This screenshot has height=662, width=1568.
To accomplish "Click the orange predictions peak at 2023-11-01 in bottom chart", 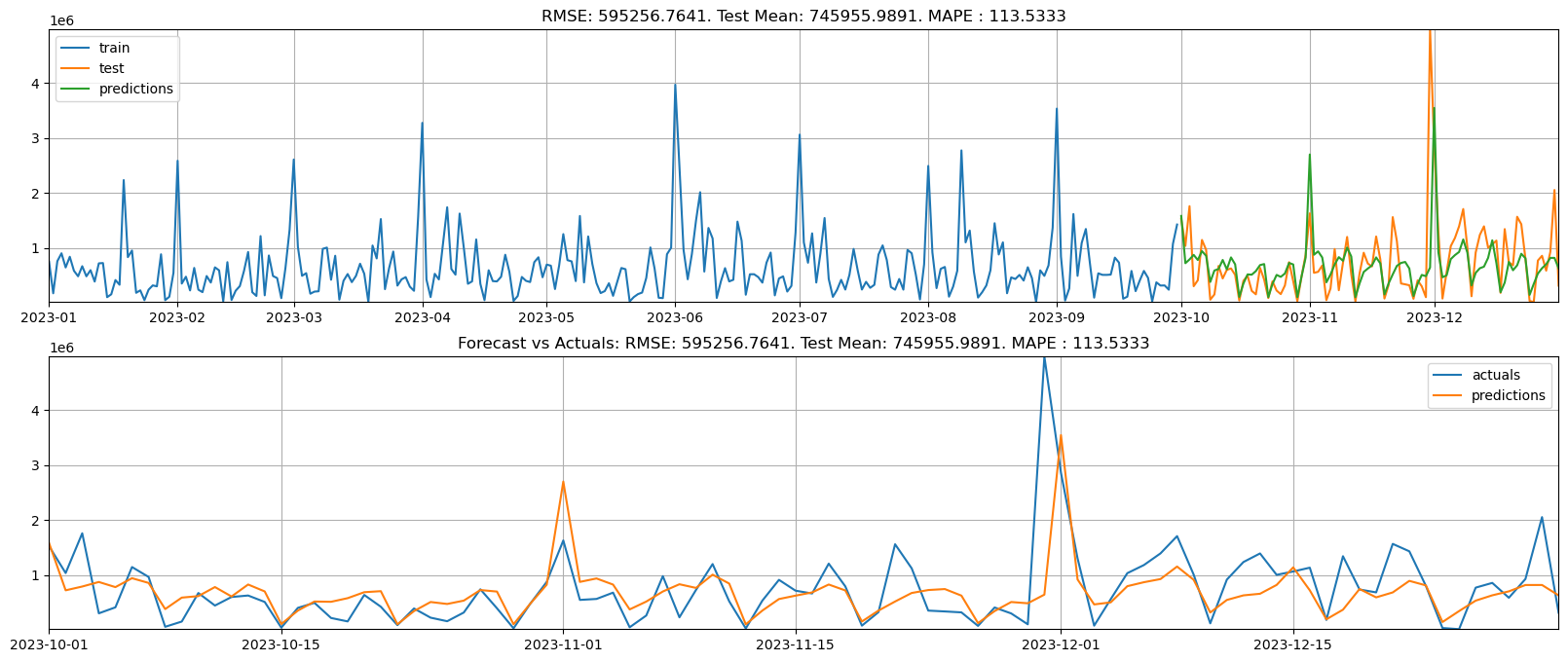I will (563, 482).
